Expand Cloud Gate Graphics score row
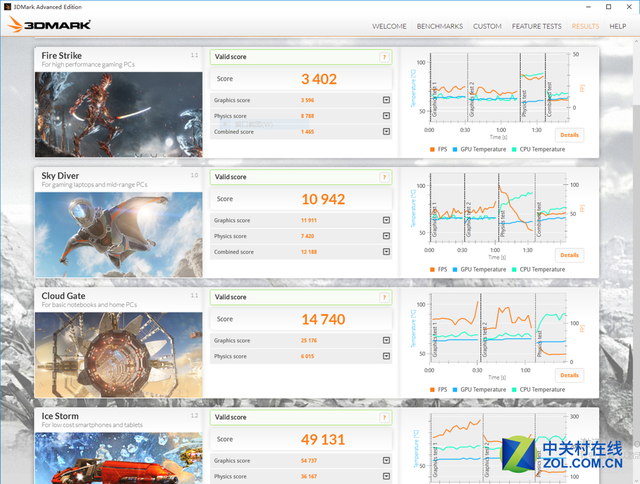 click(386, 340)
